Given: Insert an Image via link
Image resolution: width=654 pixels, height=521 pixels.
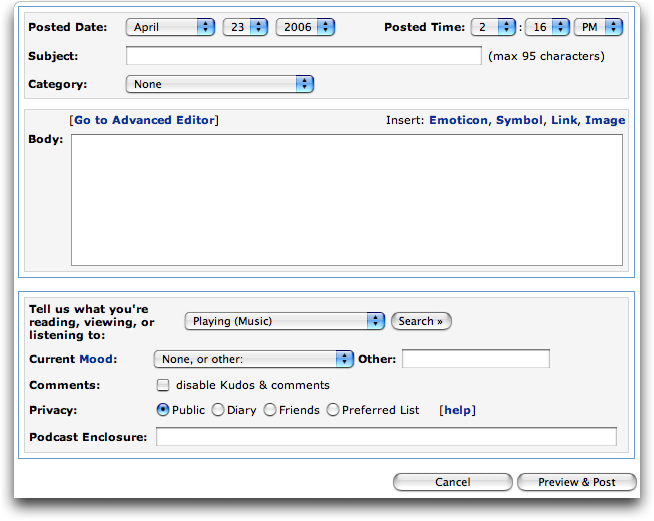Looking at the screenshot, I should 605,120.
